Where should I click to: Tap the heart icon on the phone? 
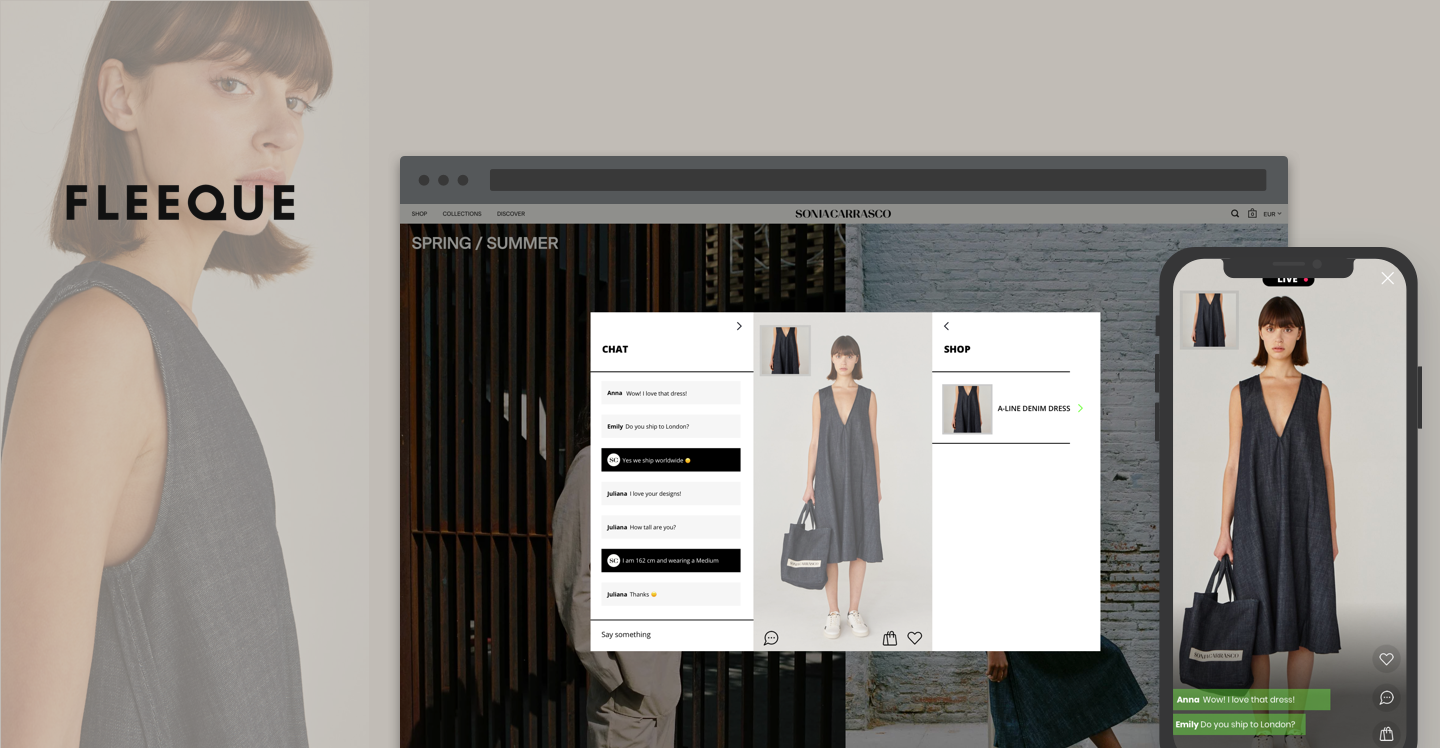(1386, 659)
